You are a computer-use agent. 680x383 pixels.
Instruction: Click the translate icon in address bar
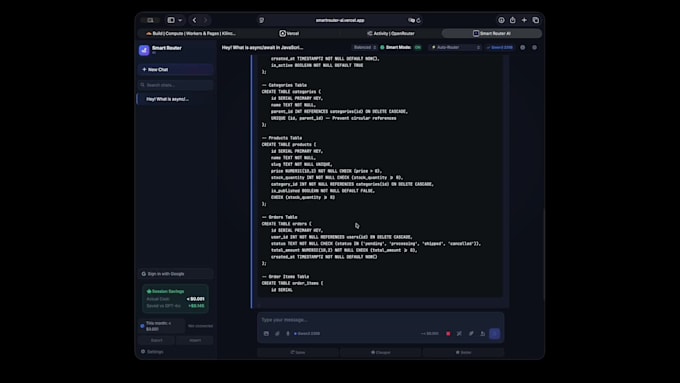coord(411,20)
